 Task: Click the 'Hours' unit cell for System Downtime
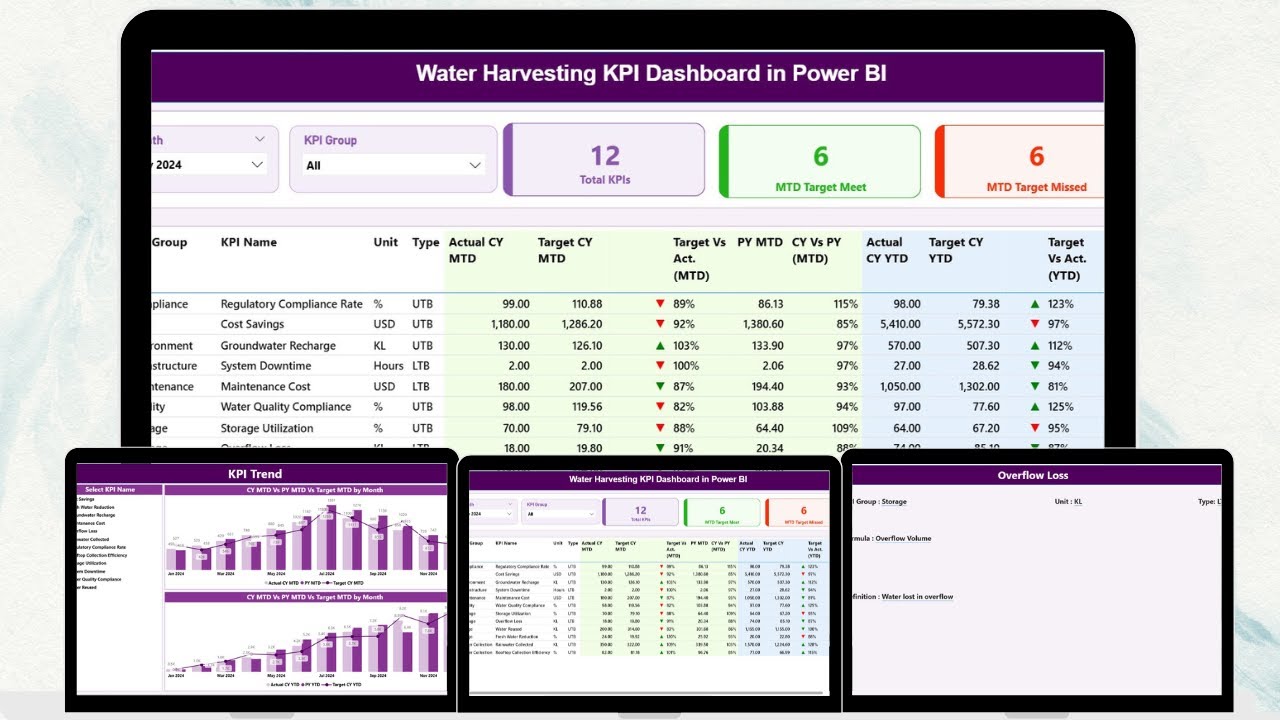tap(389, 366)
